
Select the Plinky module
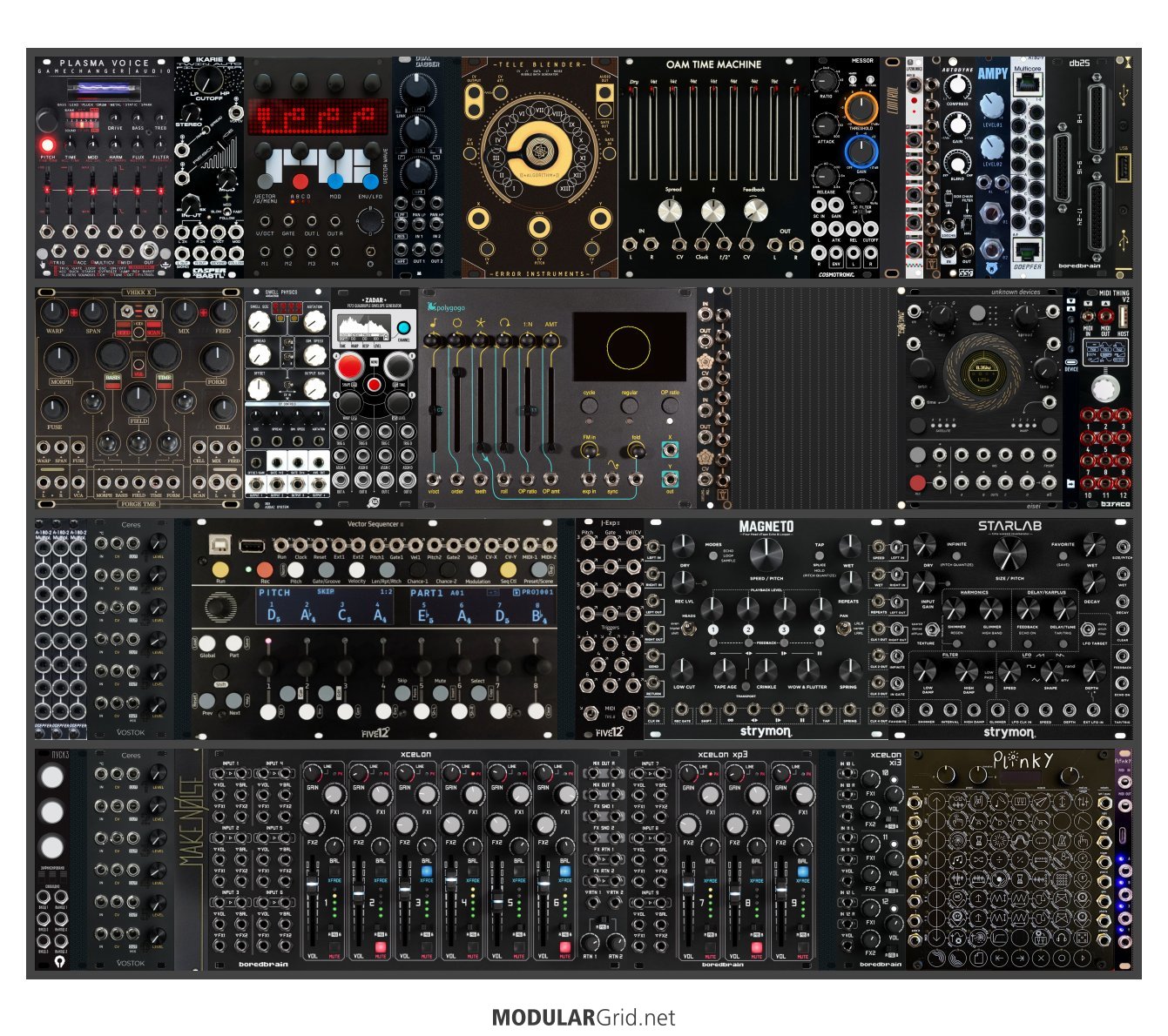pyautogui.click(x=1009, y=858)
